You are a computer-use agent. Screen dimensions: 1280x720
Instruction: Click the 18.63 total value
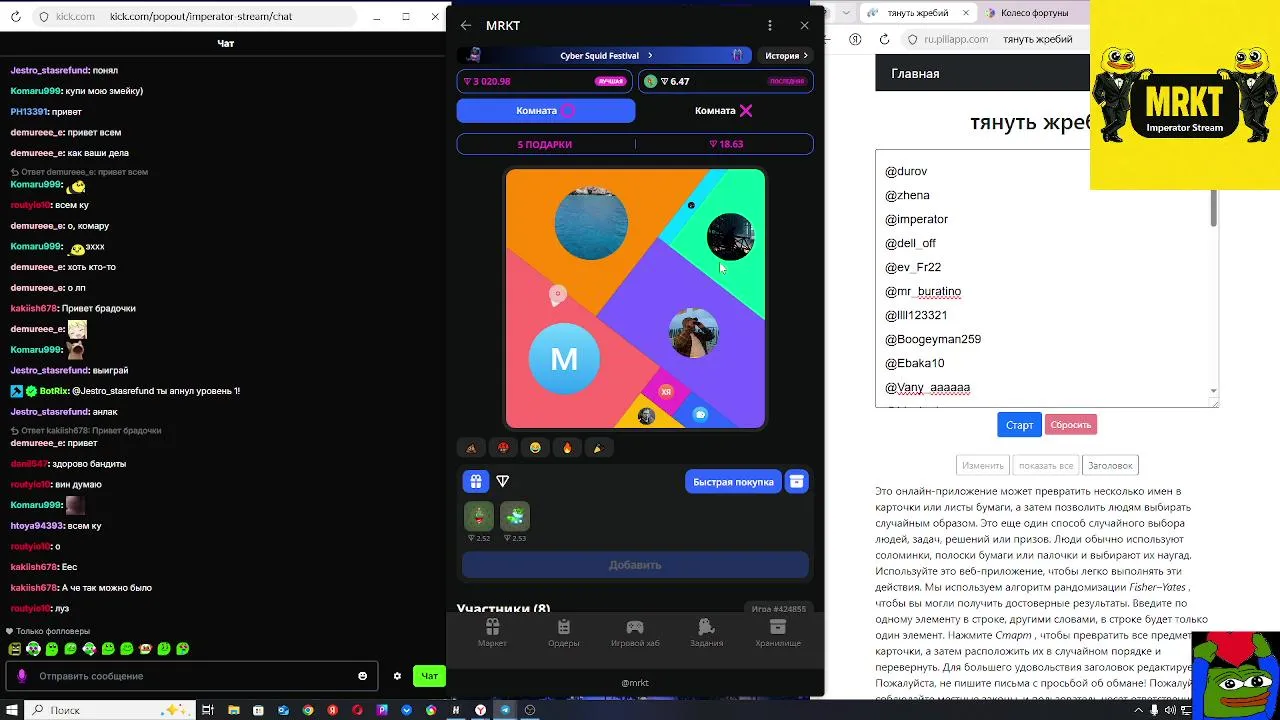point(726,144)
